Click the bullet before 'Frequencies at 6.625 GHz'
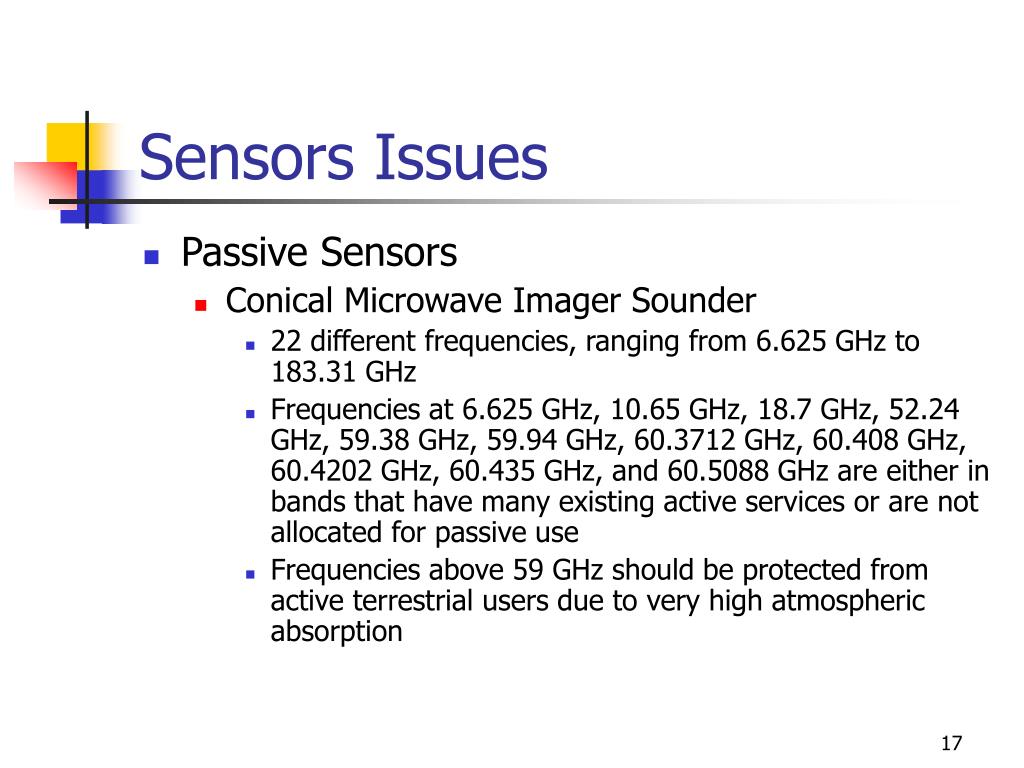This screenshot has height=768, width=1024. [x=250, y=414]
